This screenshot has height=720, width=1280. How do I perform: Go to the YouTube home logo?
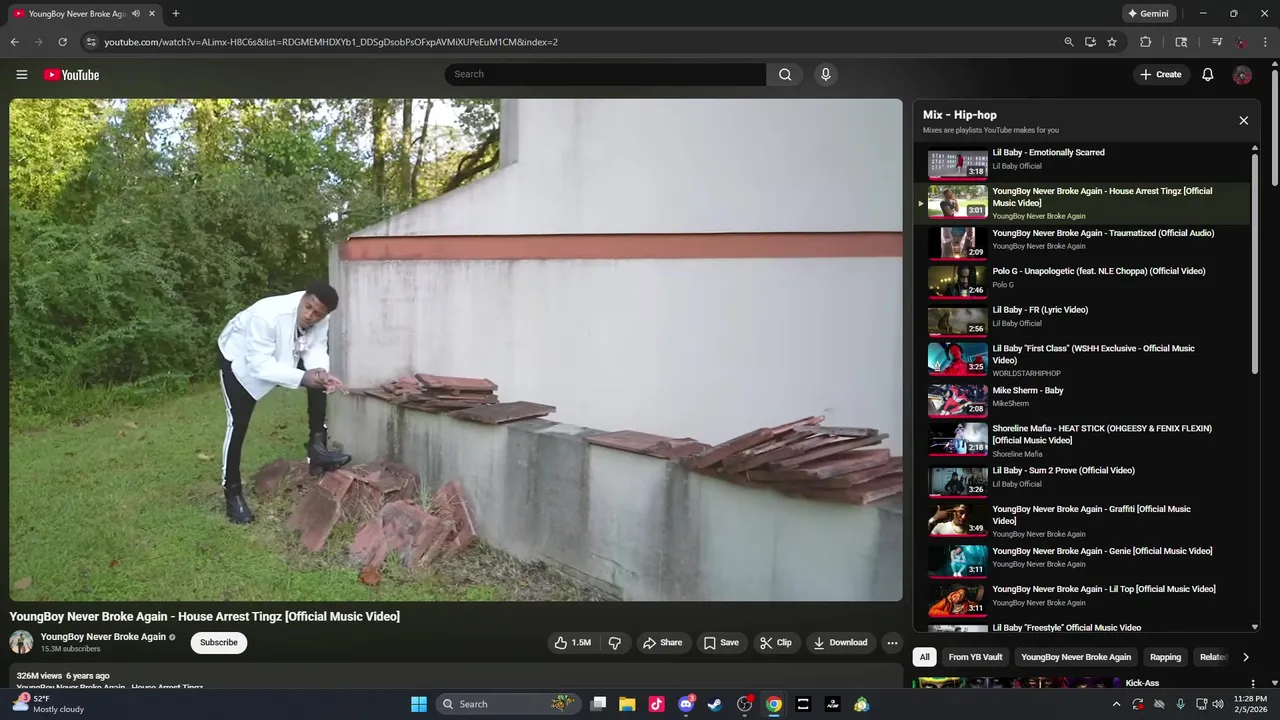[x=71, y=75]
